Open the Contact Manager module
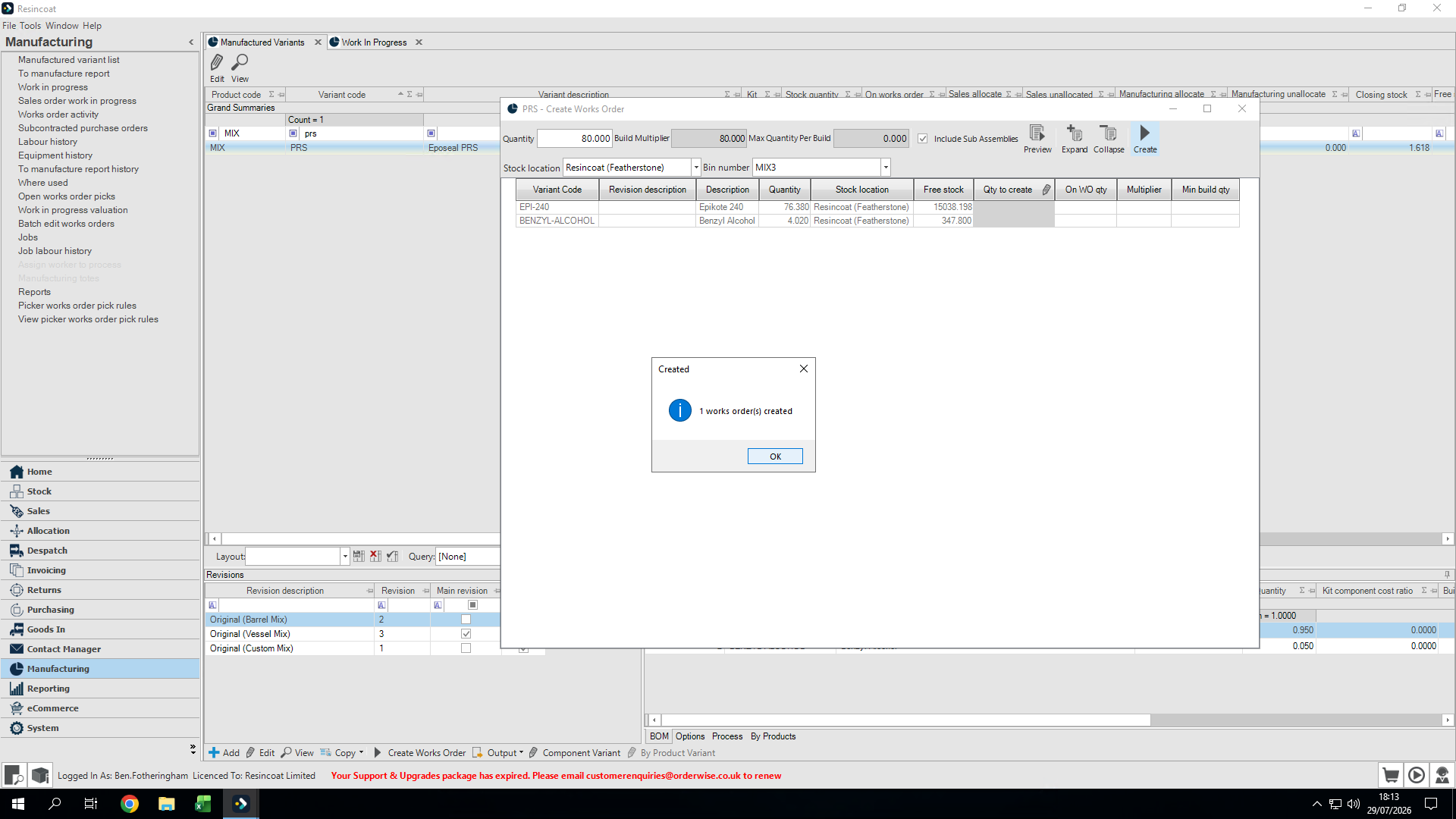 coord(101,649)
